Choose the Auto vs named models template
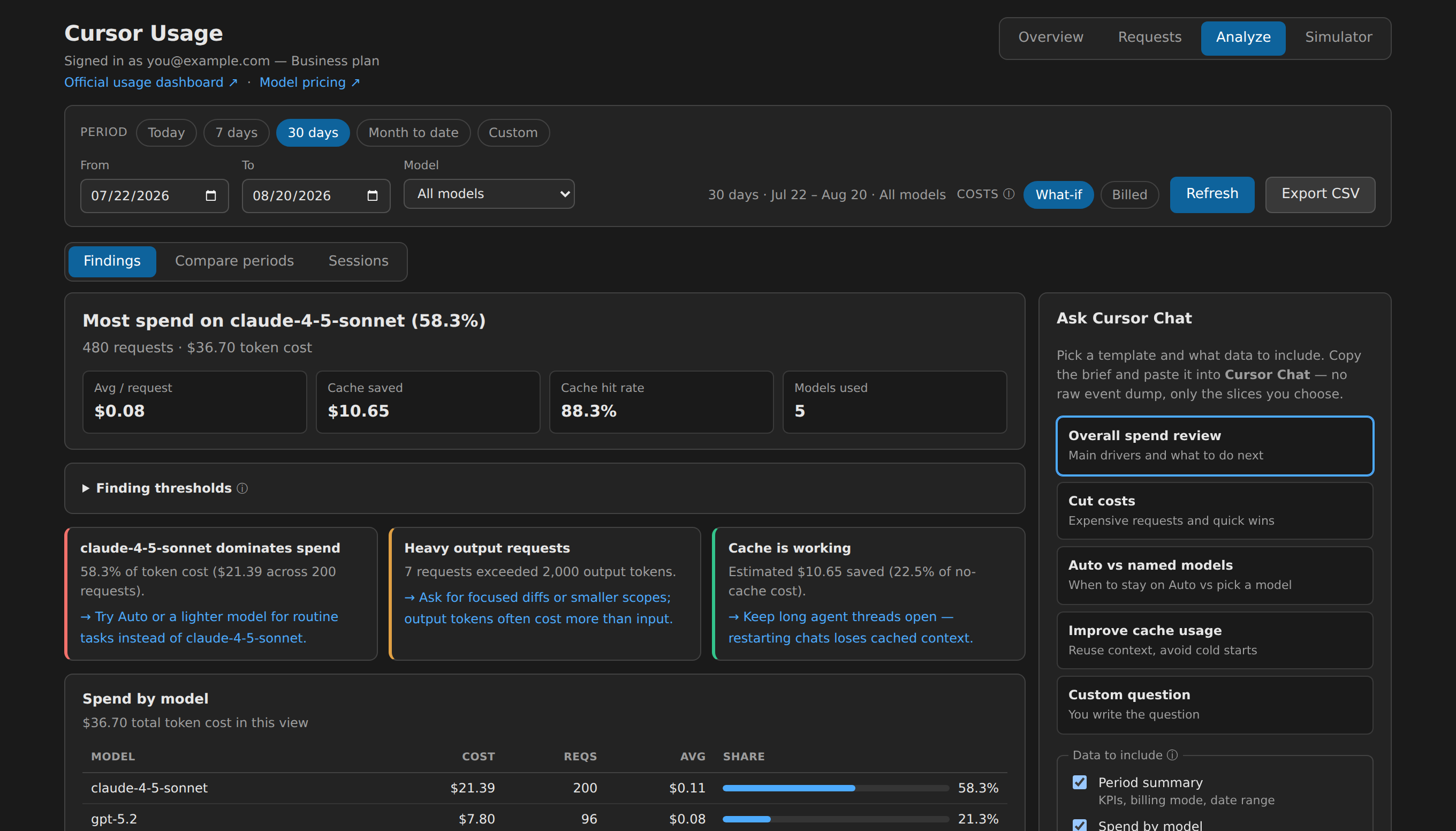Viewport: 1456px width, 831px height. point(1214,575)
